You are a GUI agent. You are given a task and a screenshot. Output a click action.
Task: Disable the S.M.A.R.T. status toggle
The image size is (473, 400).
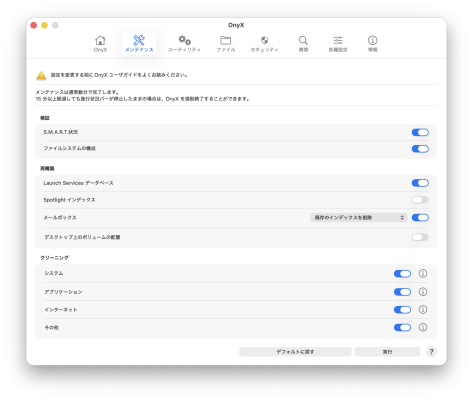420,132
